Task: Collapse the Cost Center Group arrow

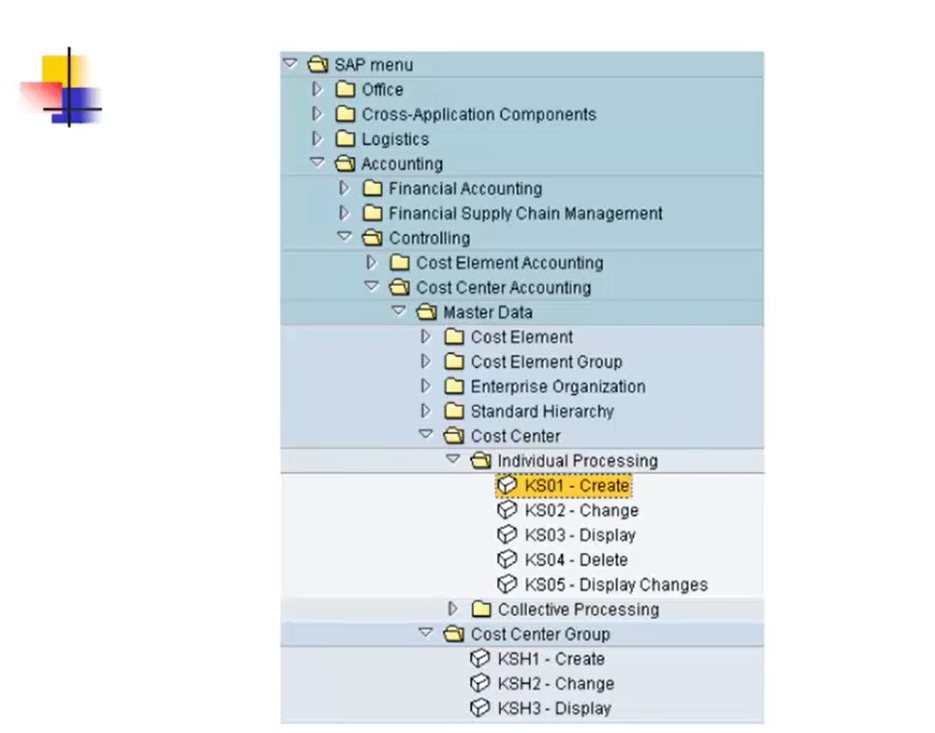Action: 426,633
